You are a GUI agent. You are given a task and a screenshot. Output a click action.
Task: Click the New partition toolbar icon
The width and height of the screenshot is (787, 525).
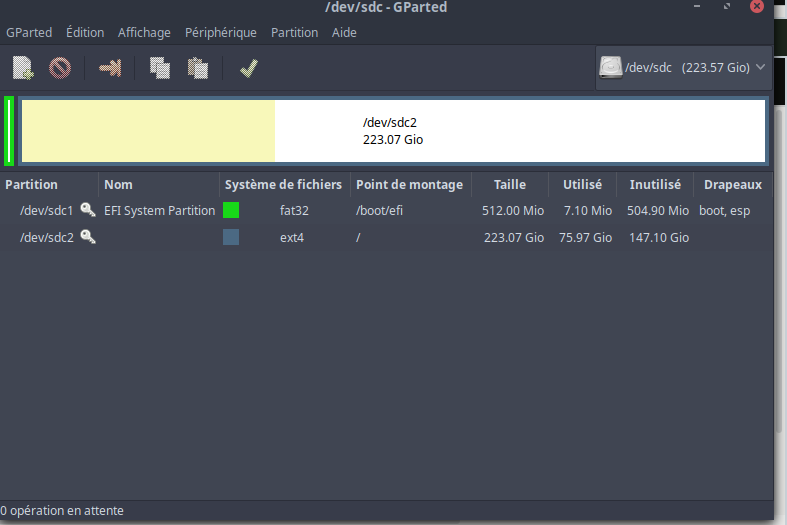pos(23,68)
